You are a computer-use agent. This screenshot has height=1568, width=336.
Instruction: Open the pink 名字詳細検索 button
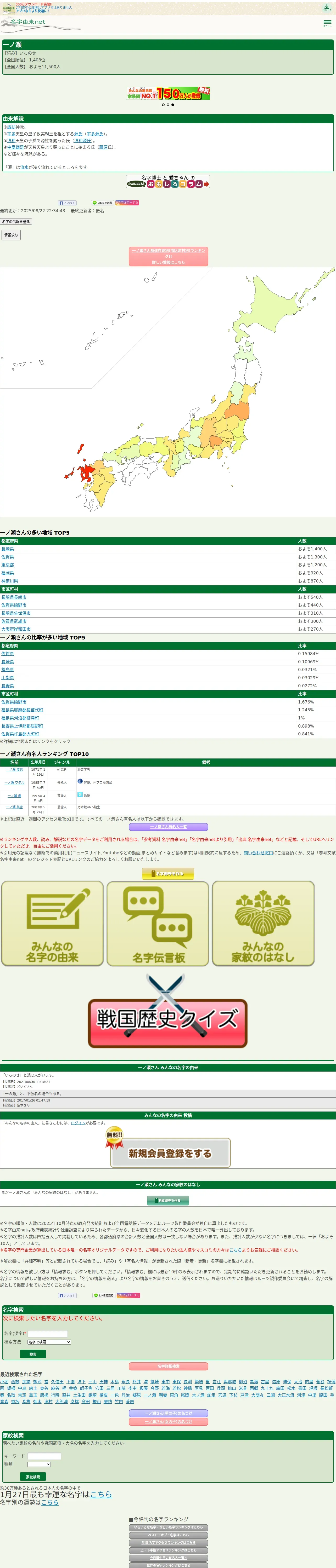click(168, 1367)
